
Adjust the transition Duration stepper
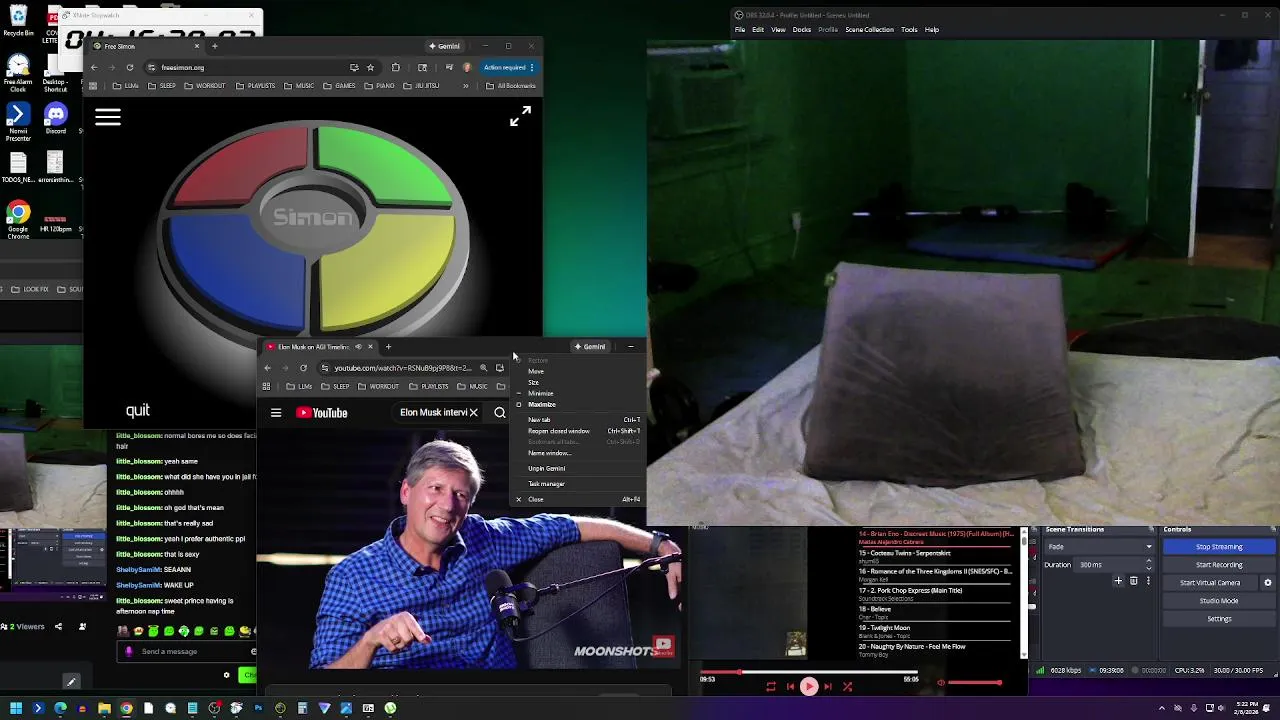(1148, 565)
